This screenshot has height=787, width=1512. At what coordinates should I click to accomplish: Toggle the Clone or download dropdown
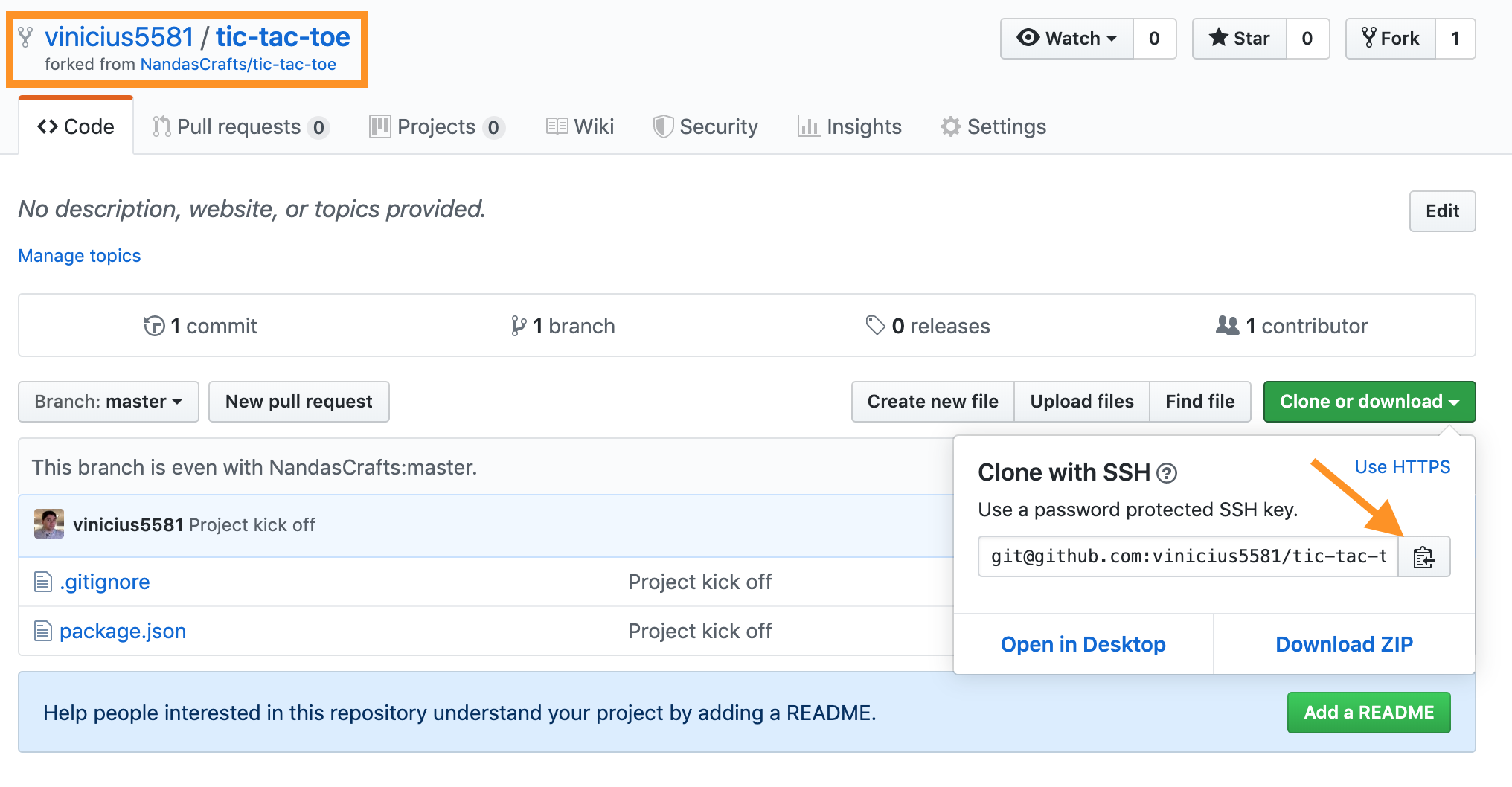click(x=1369, y=402)
